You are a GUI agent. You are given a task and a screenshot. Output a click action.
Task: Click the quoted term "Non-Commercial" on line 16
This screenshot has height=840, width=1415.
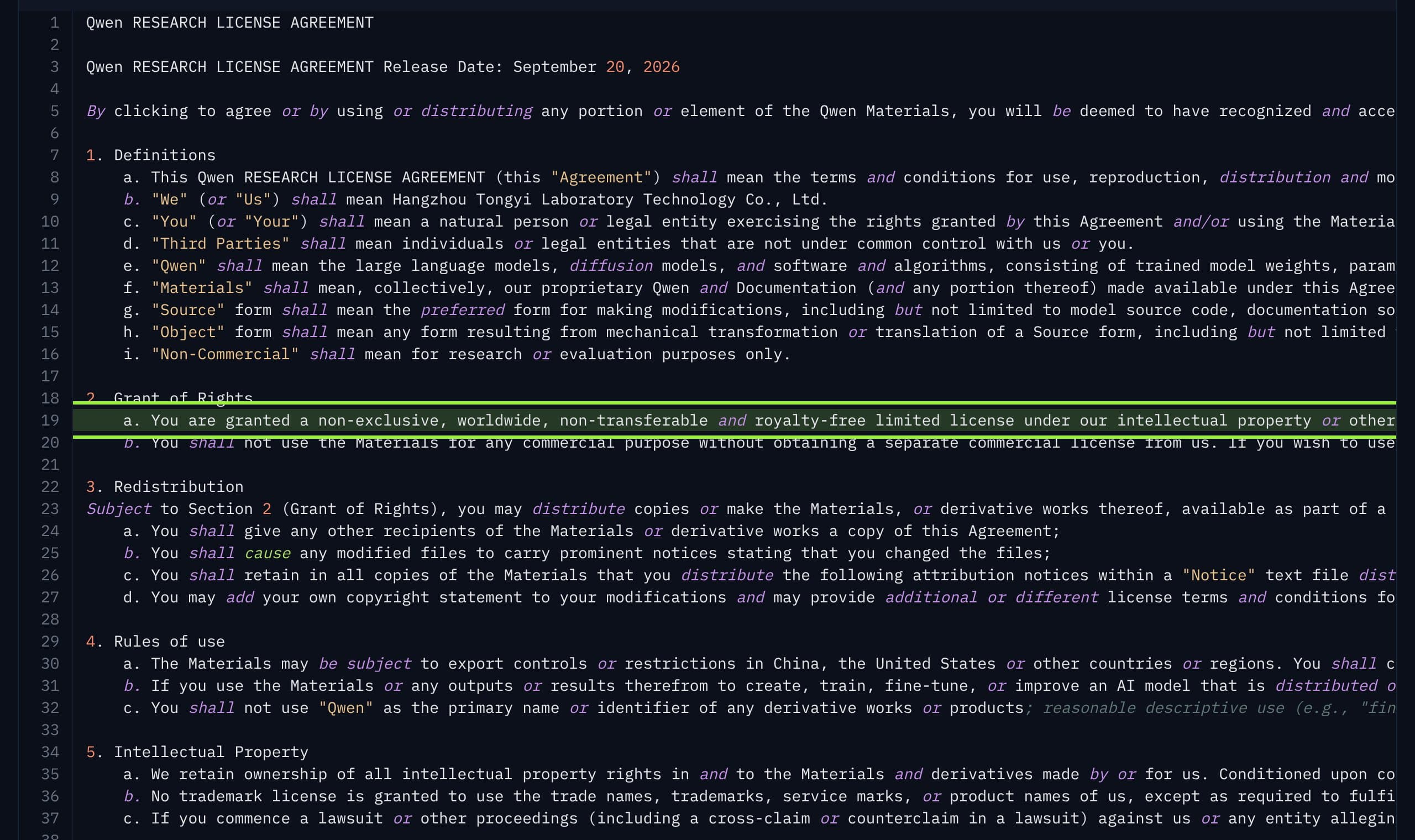pos(226,354)
